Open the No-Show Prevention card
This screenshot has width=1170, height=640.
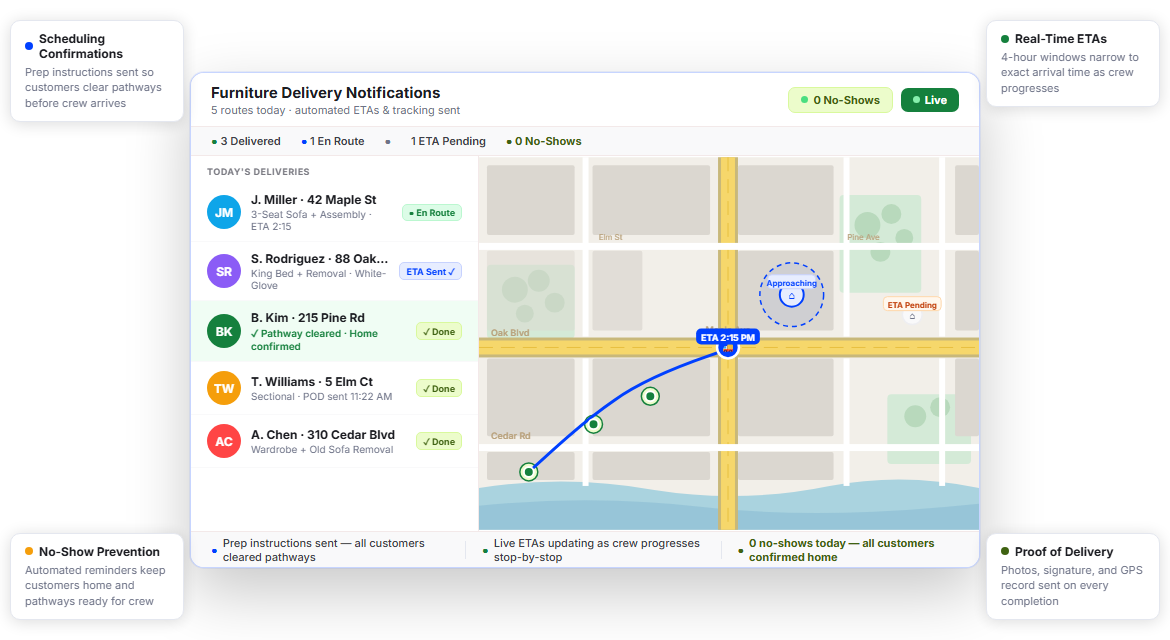click(97, 576)
